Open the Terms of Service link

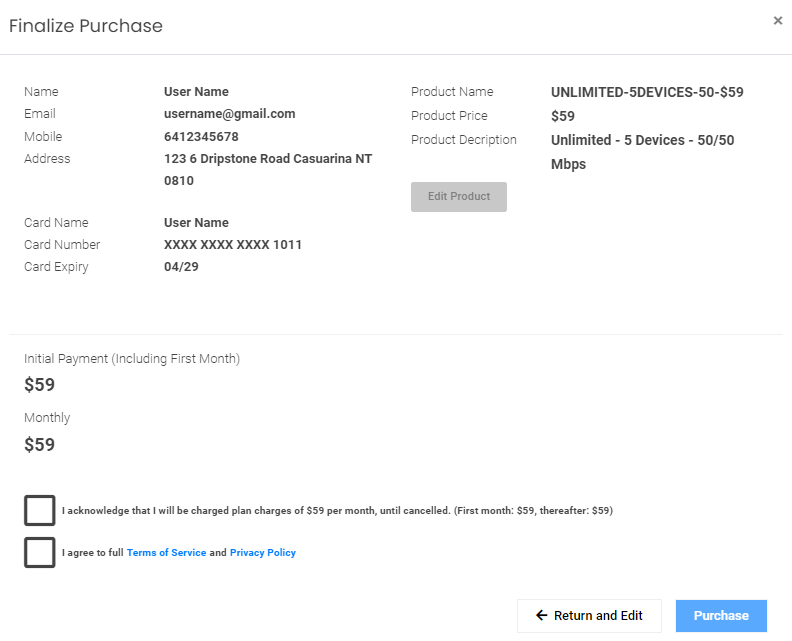pyautogui.click(x=166, y=553)
